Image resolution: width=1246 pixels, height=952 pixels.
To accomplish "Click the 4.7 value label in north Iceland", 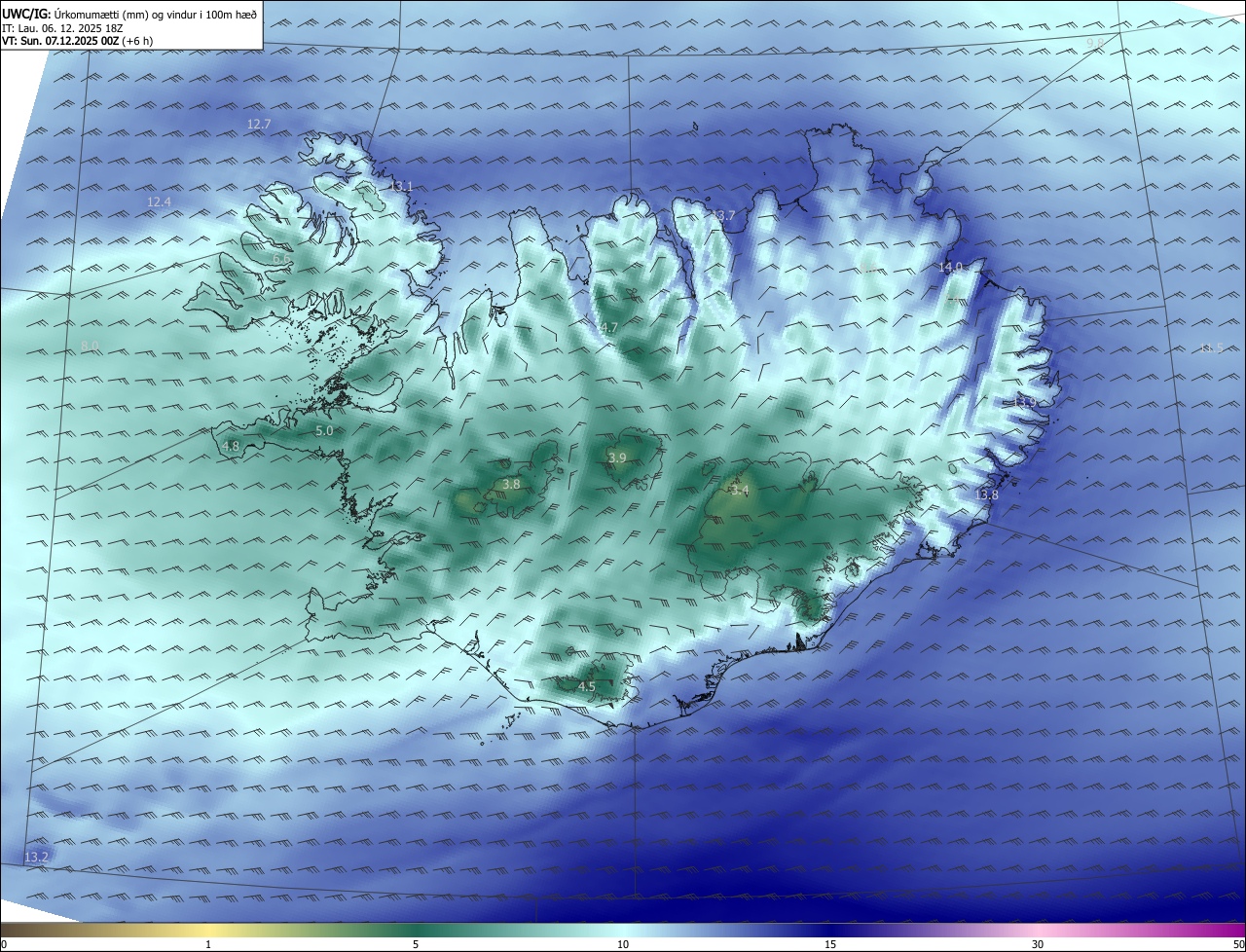I will coord(609,327).
